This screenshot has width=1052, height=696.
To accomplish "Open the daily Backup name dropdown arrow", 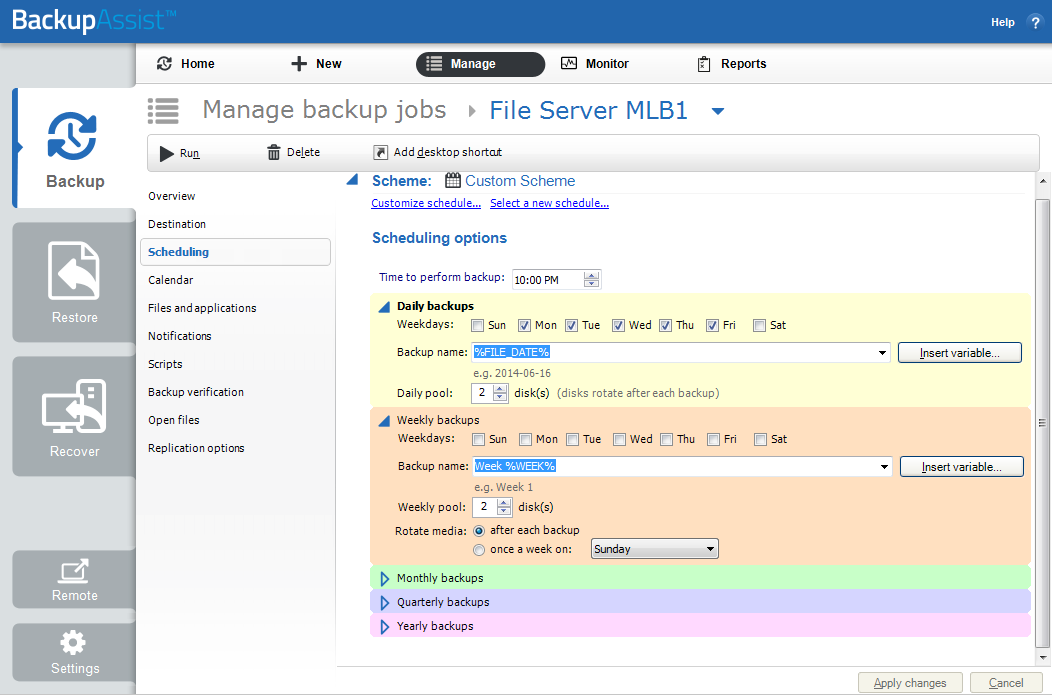I will (882, 352).
